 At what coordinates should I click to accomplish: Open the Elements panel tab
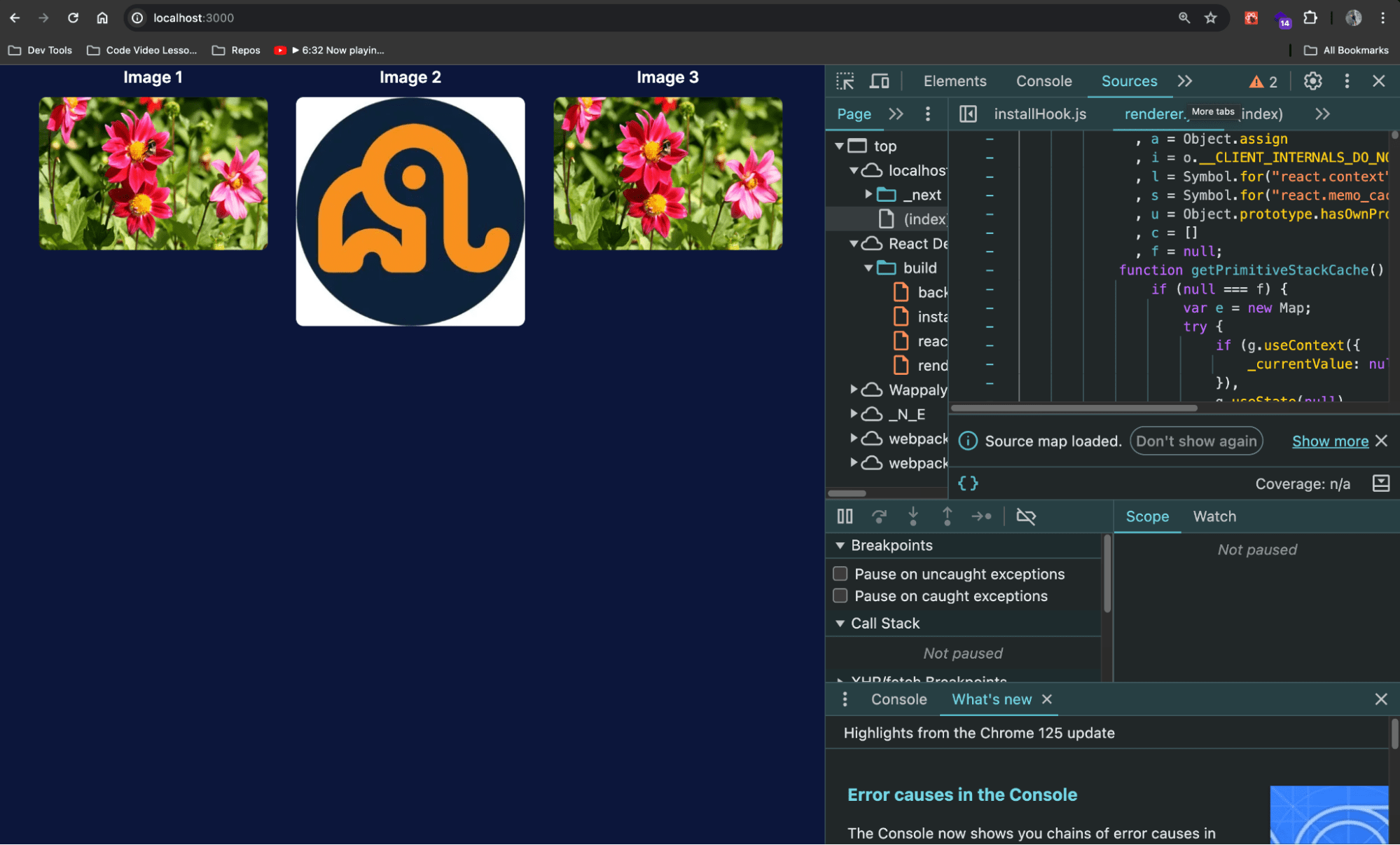point(955,81)
